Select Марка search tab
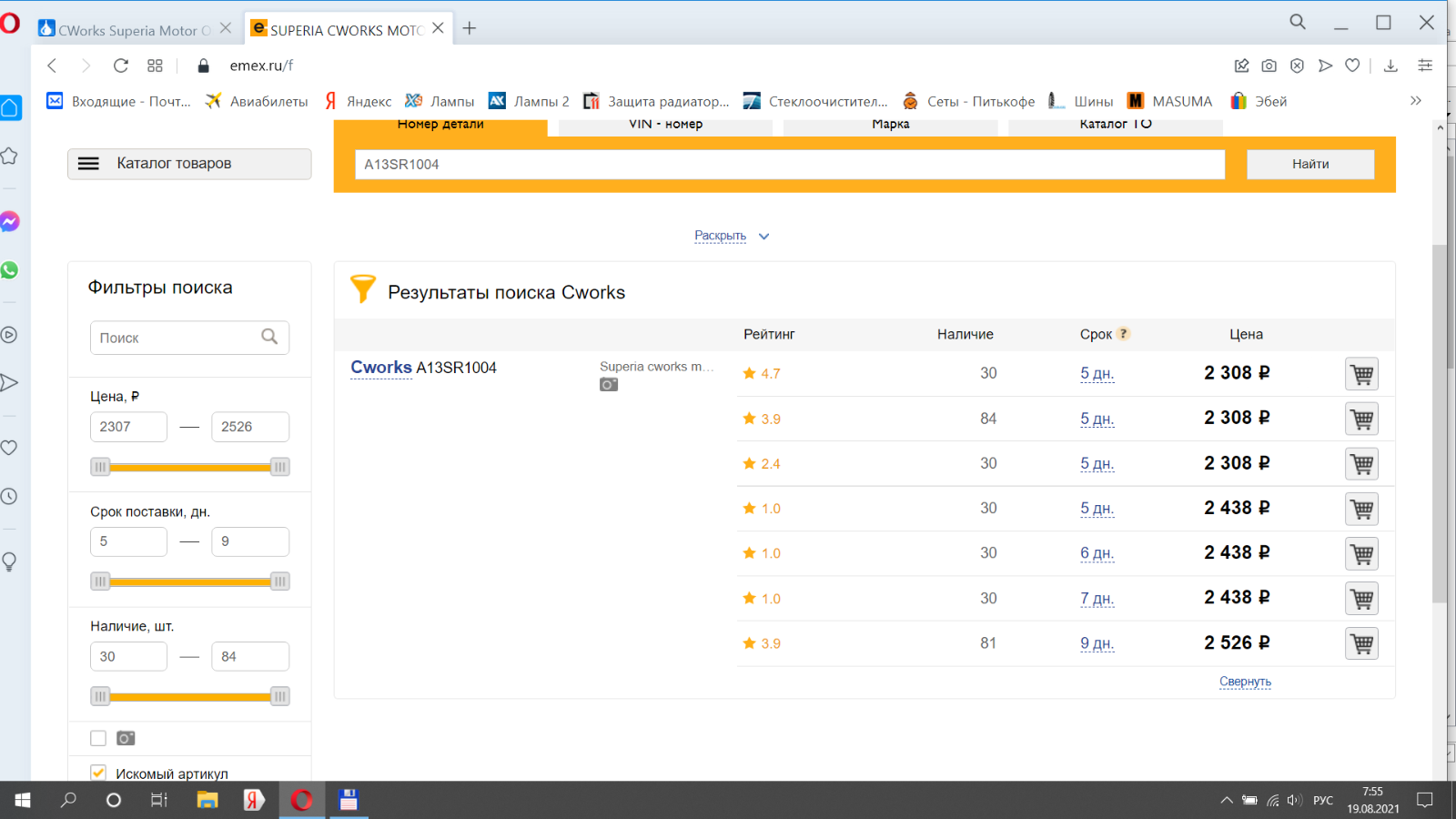The image size is (1456, 819). click(x=891, y=126)
